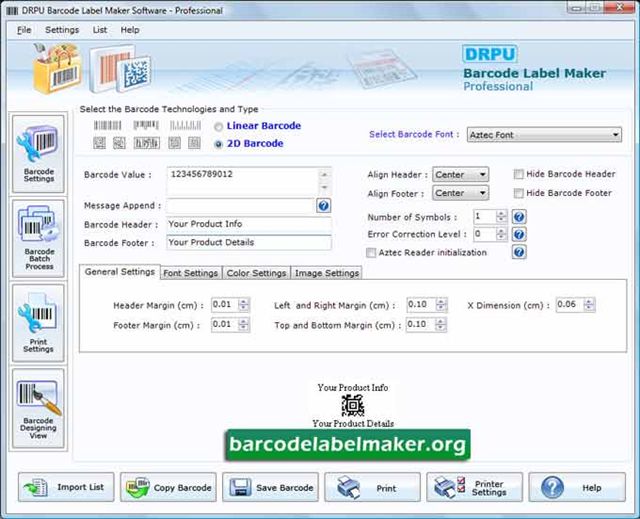Screen dimensions: 640x519
Task: Adjust Footer Margin spinner arrows
Action: [x=244, y=324]
